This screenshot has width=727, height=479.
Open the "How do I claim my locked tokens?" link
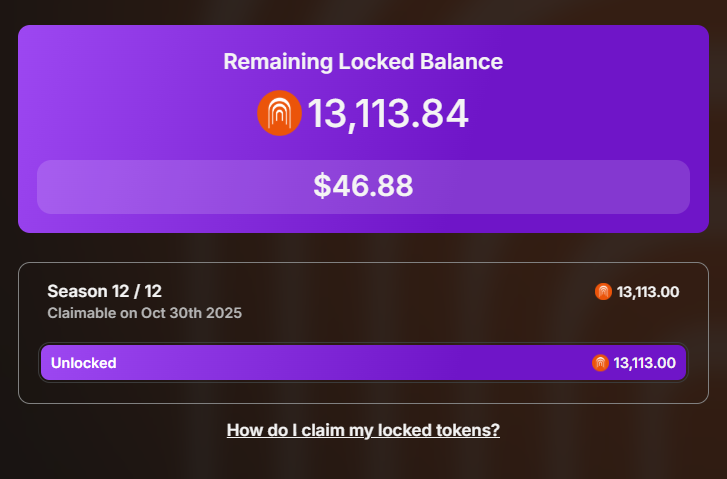tap(363, 431)
